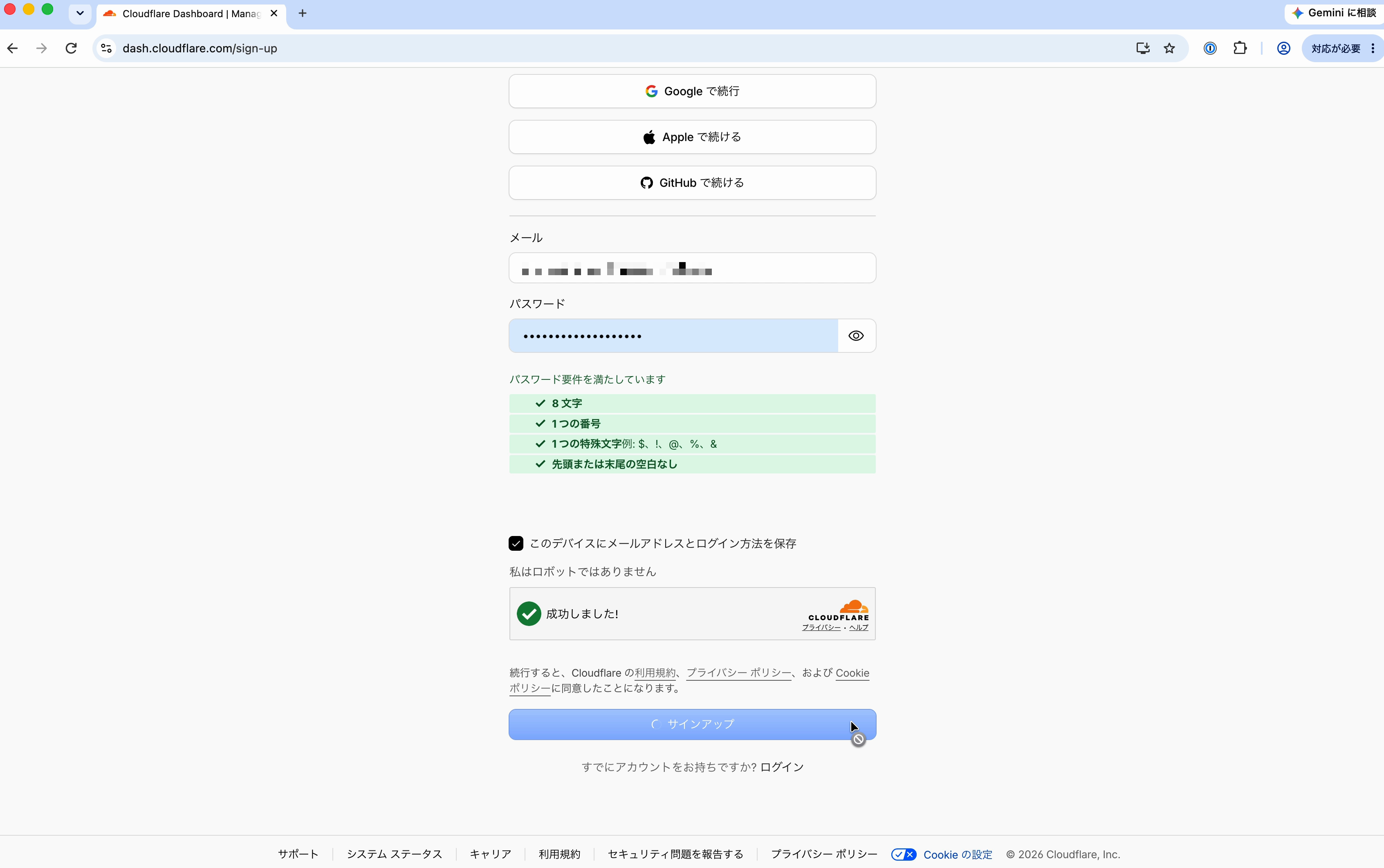Open Turnstile ヘルプ link
Screen dimensions: 1384x868
(859, 628)
